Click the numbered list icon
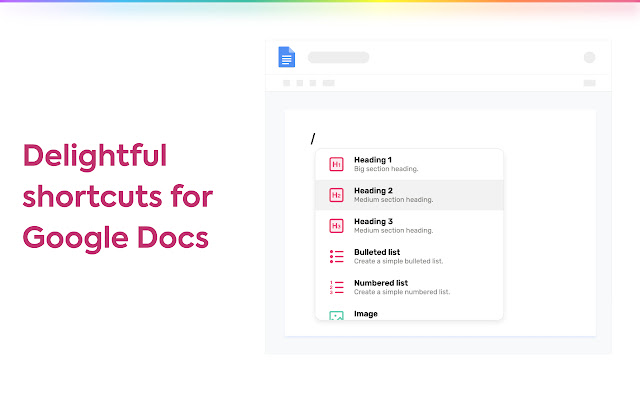This screenshot has width=640, height=400. [x=336, y=288]
